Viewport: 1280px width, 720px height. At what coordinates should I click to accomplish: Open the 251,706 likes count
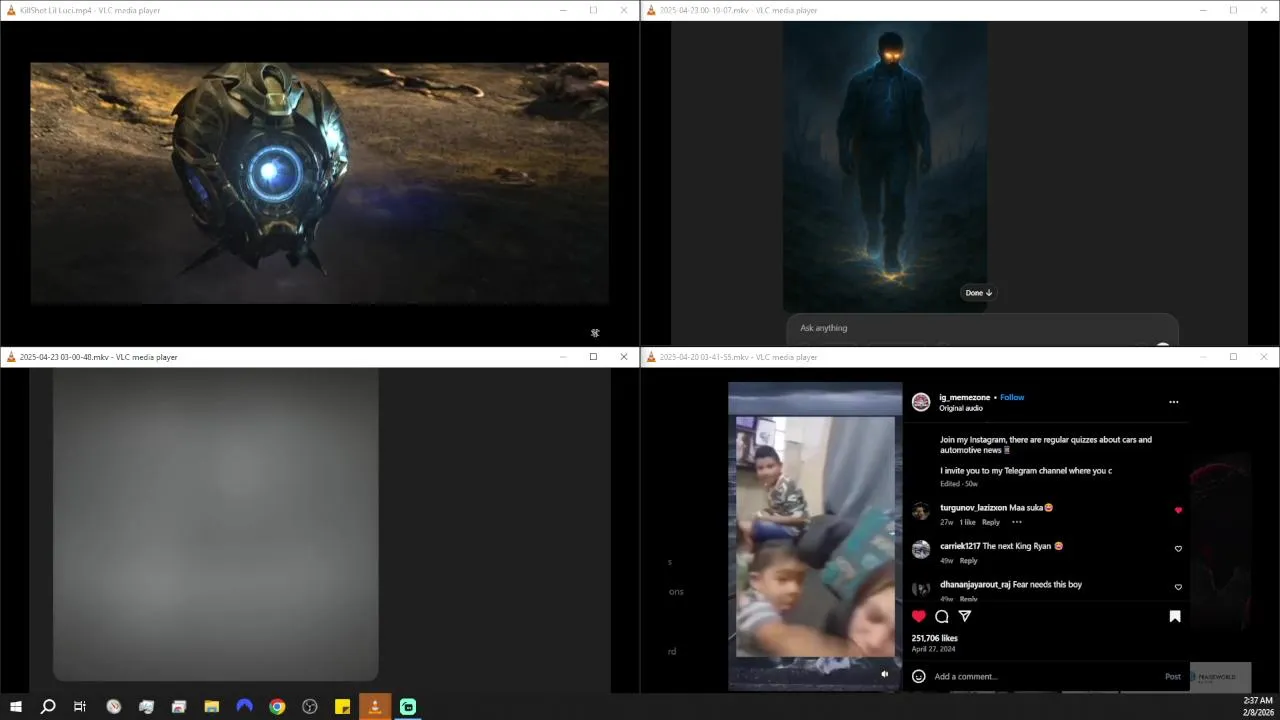click(934, 638)
